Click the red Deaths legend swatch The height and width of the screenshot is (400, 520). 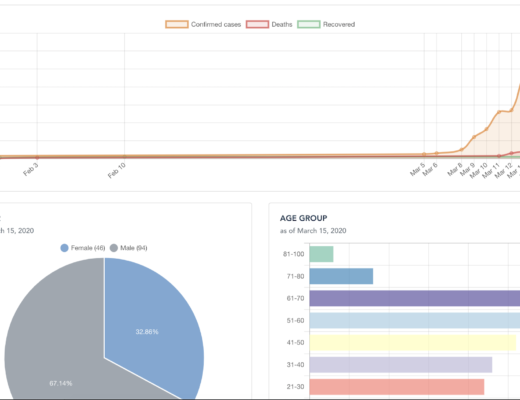pyautogui.click(x=257, y=24)
